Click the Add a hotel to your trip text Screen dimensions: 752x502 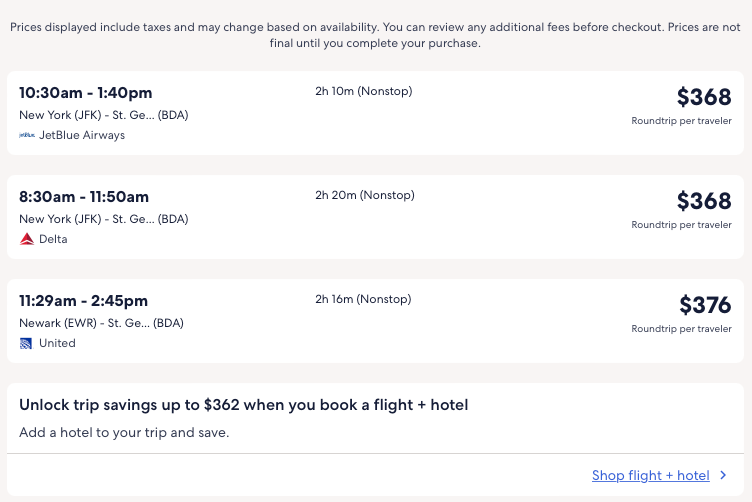coord(124,433)
